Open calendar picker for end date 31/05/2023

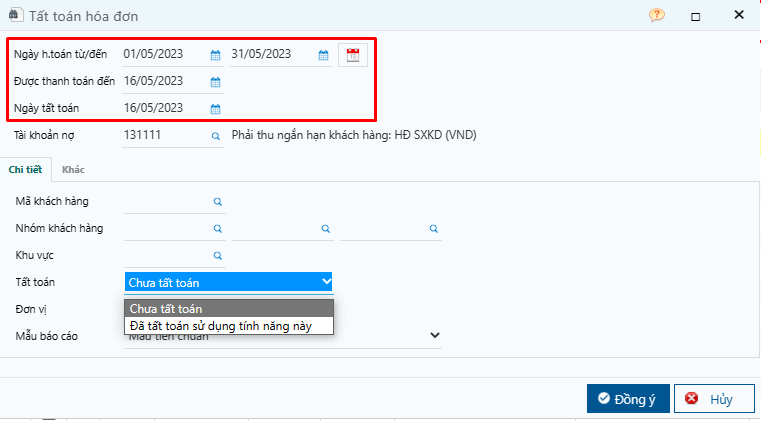323,55
